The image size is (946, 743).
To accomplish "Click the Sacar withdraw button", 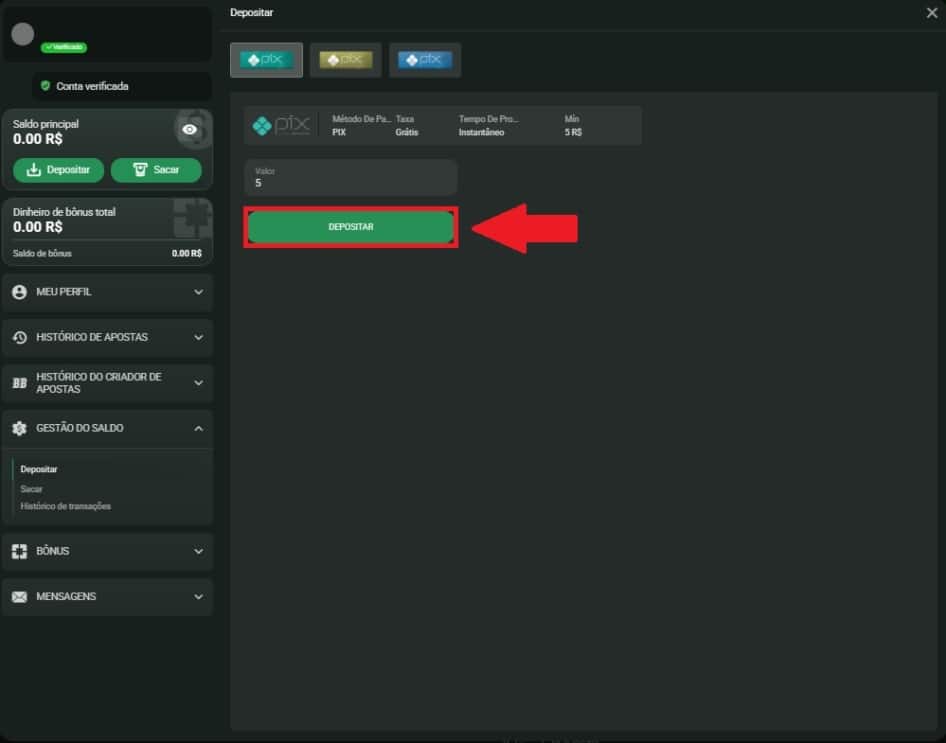I will coord(155,170).
